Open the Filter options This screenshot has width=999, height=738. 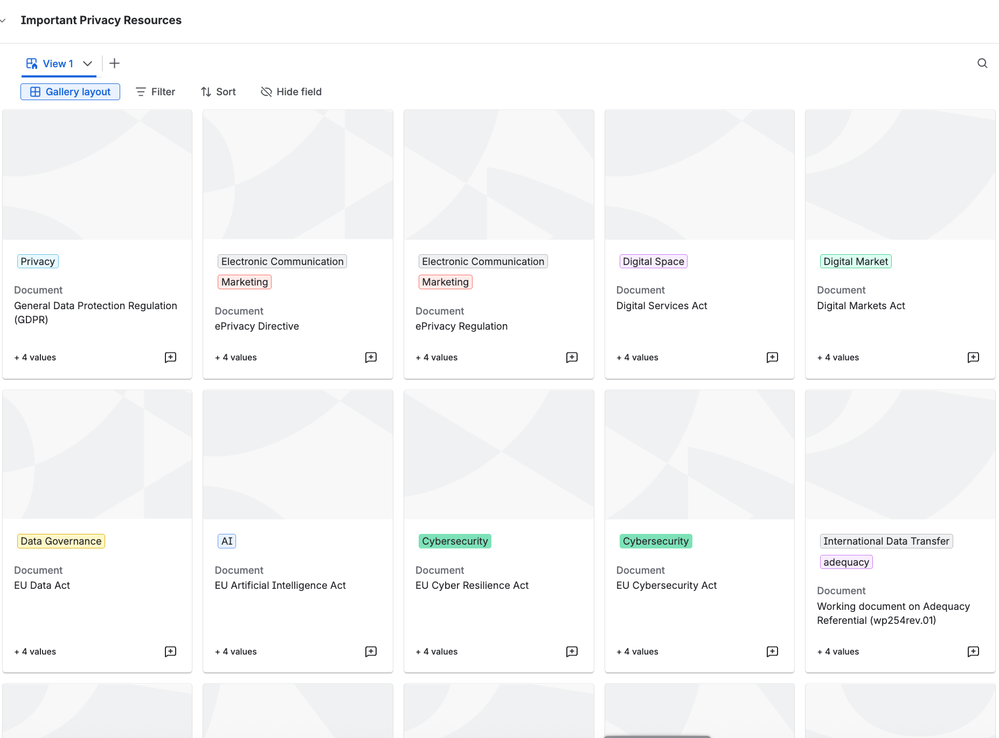click(155, 92)
